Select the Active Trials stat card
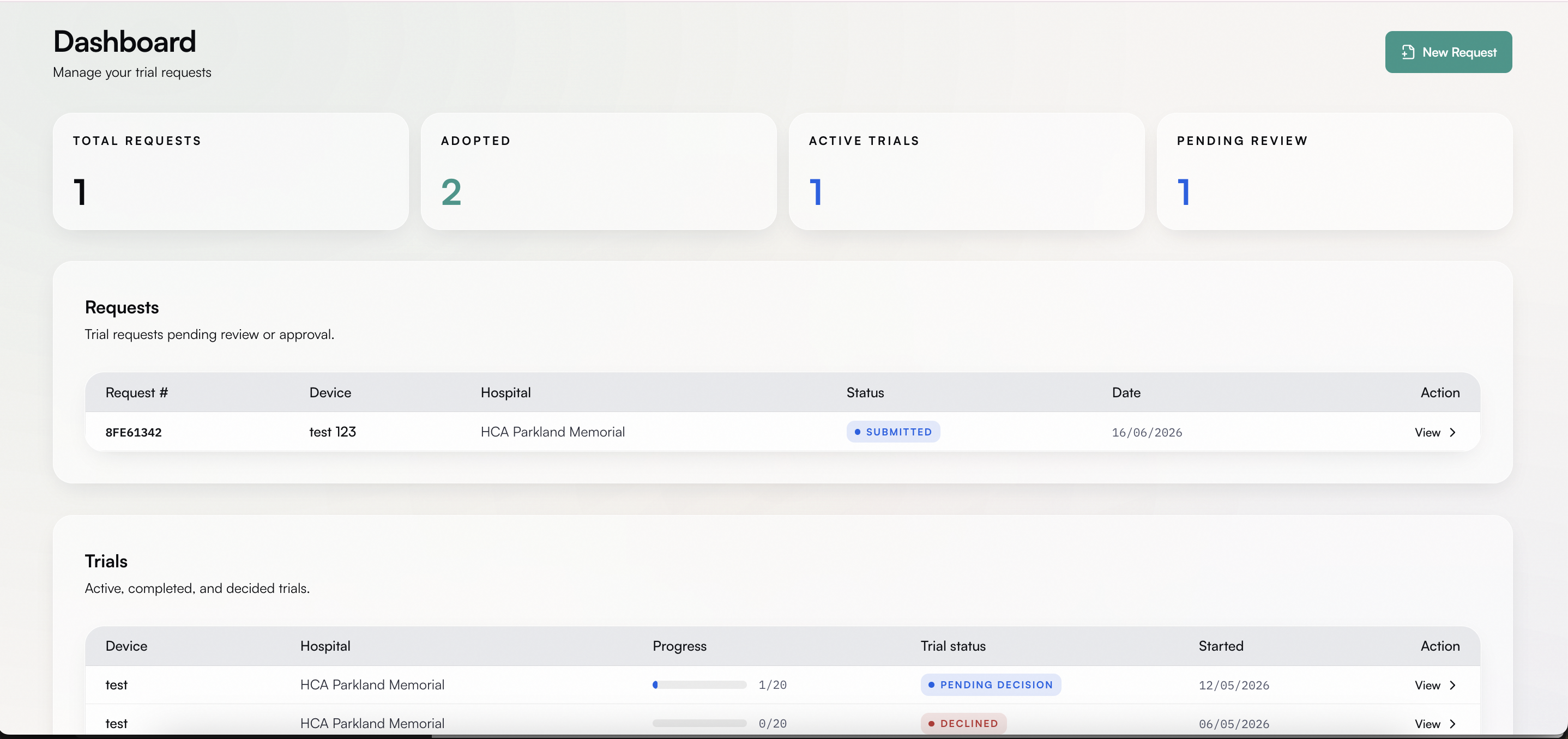The image size is (1568, 739). (x=966, y=171)
